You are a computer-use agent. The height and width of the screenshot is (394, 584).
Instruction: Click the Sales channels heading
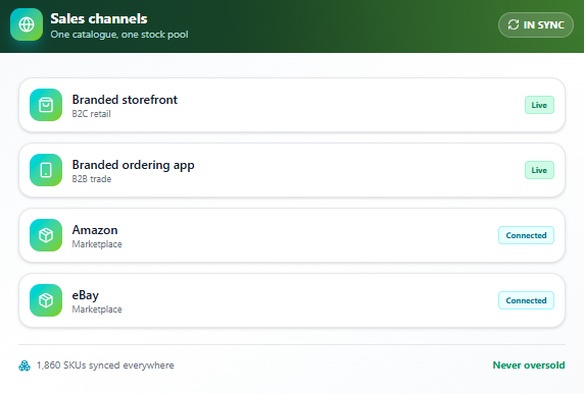tap(99, 19)
